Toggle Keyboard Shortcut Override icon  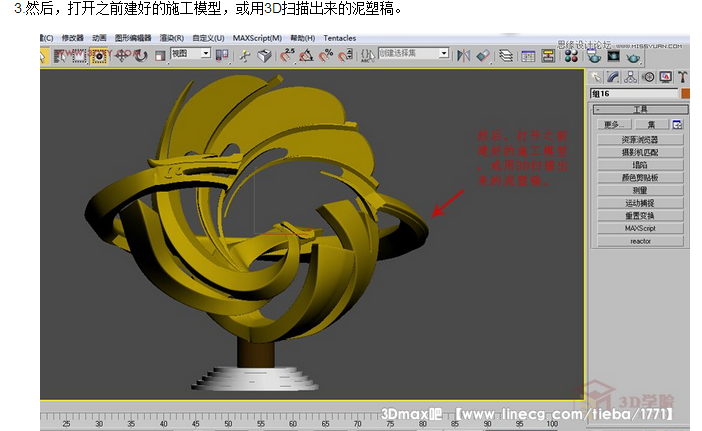[x=265, y=56]
